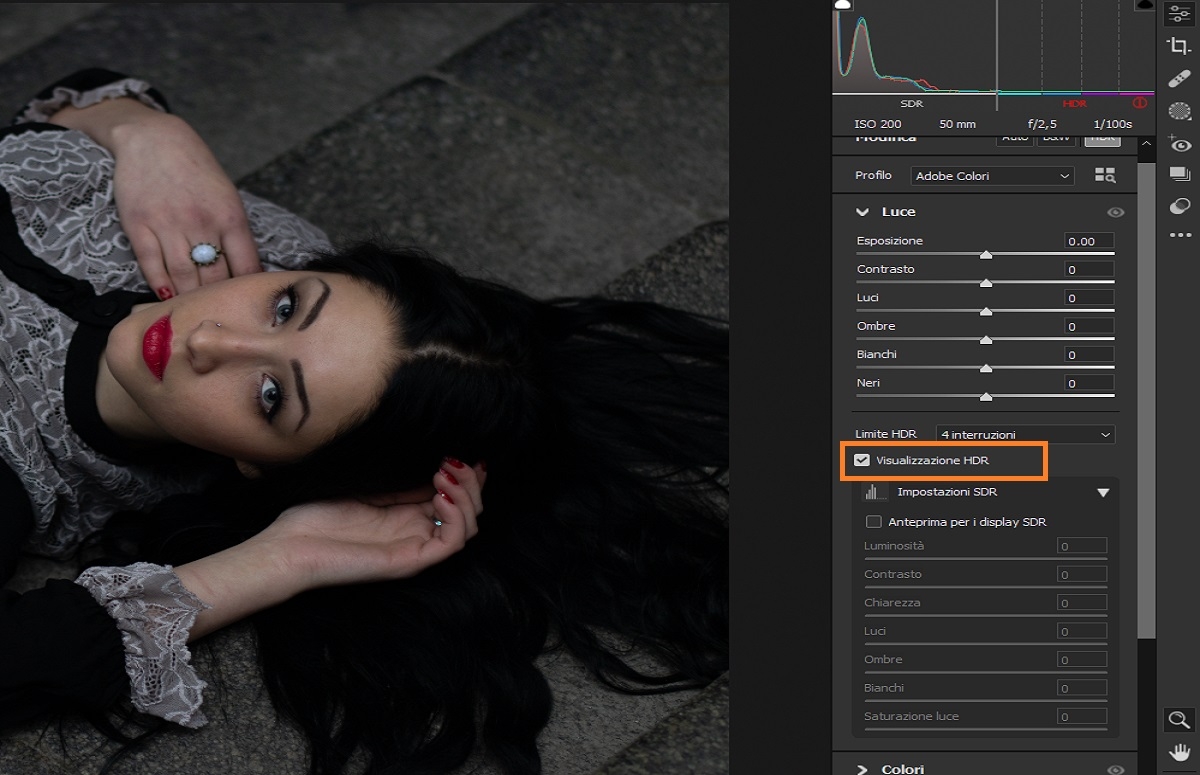The image size is (1200, 775).
Task: Select the Healing brush tool
Action: coord(1180,78)
